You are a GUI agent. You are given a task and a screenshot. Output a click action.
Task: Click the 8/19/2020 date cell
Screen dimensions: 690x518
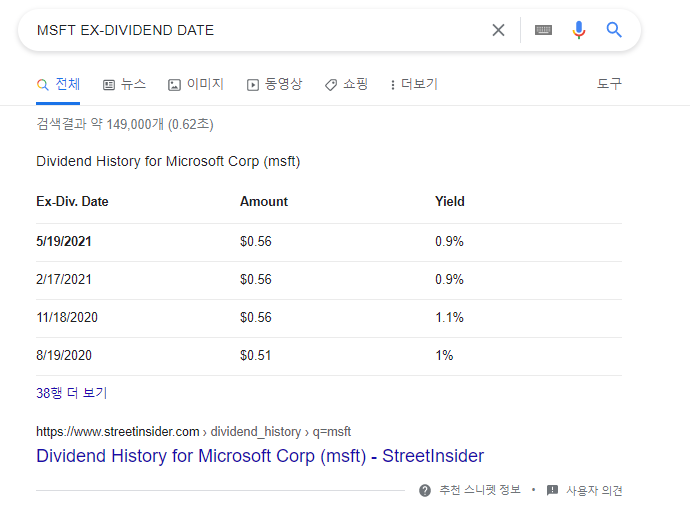pos(64,355)
